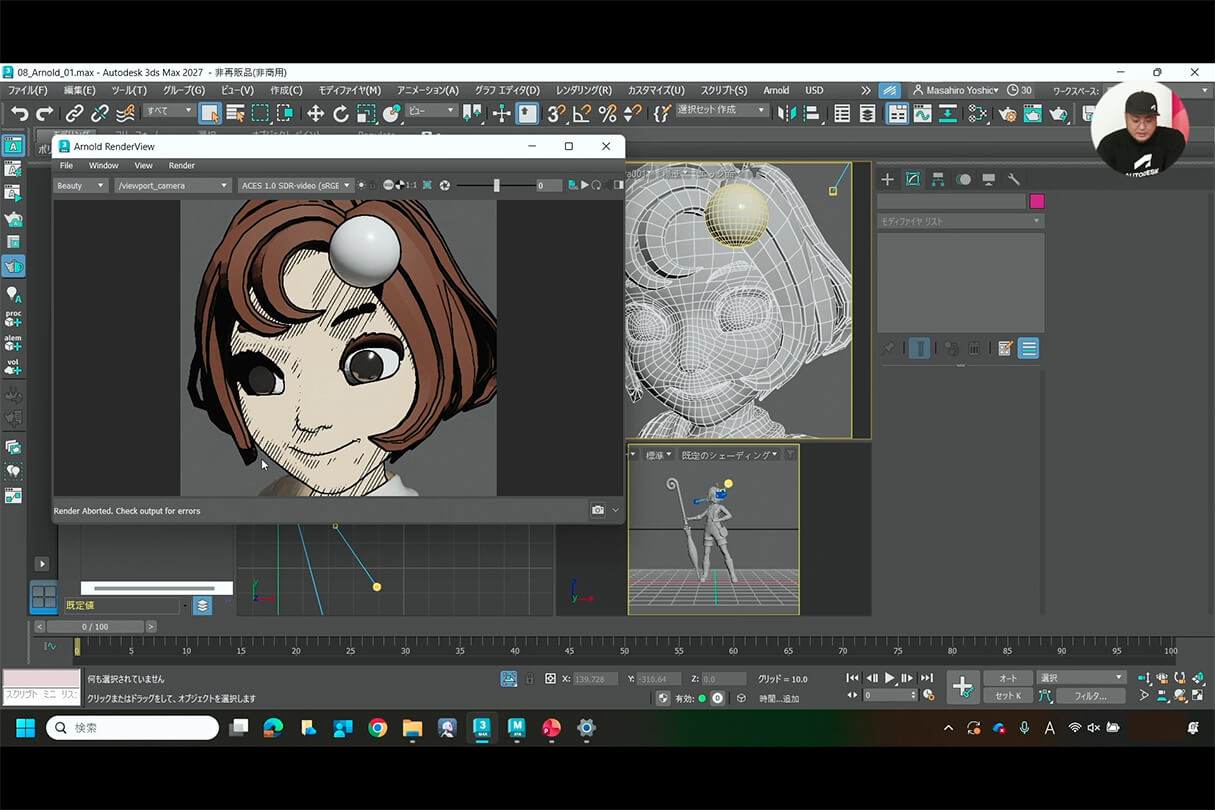
Task: Toggle the Angle Snap button
Action: click(x=582, y=113)
